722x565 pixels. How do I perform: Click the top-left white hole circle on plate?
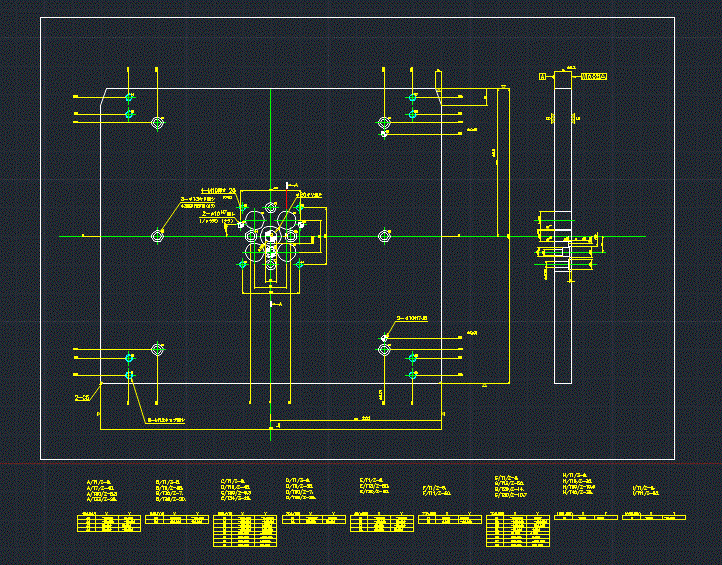[157, 123]
